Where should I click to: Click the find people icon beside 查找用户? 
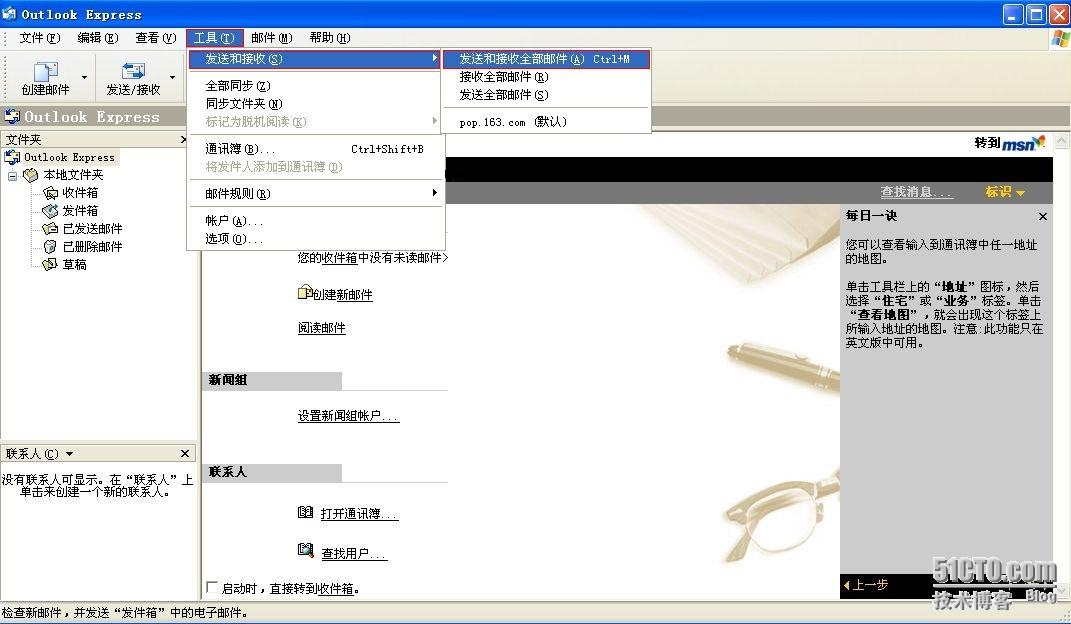coord(305,550)
